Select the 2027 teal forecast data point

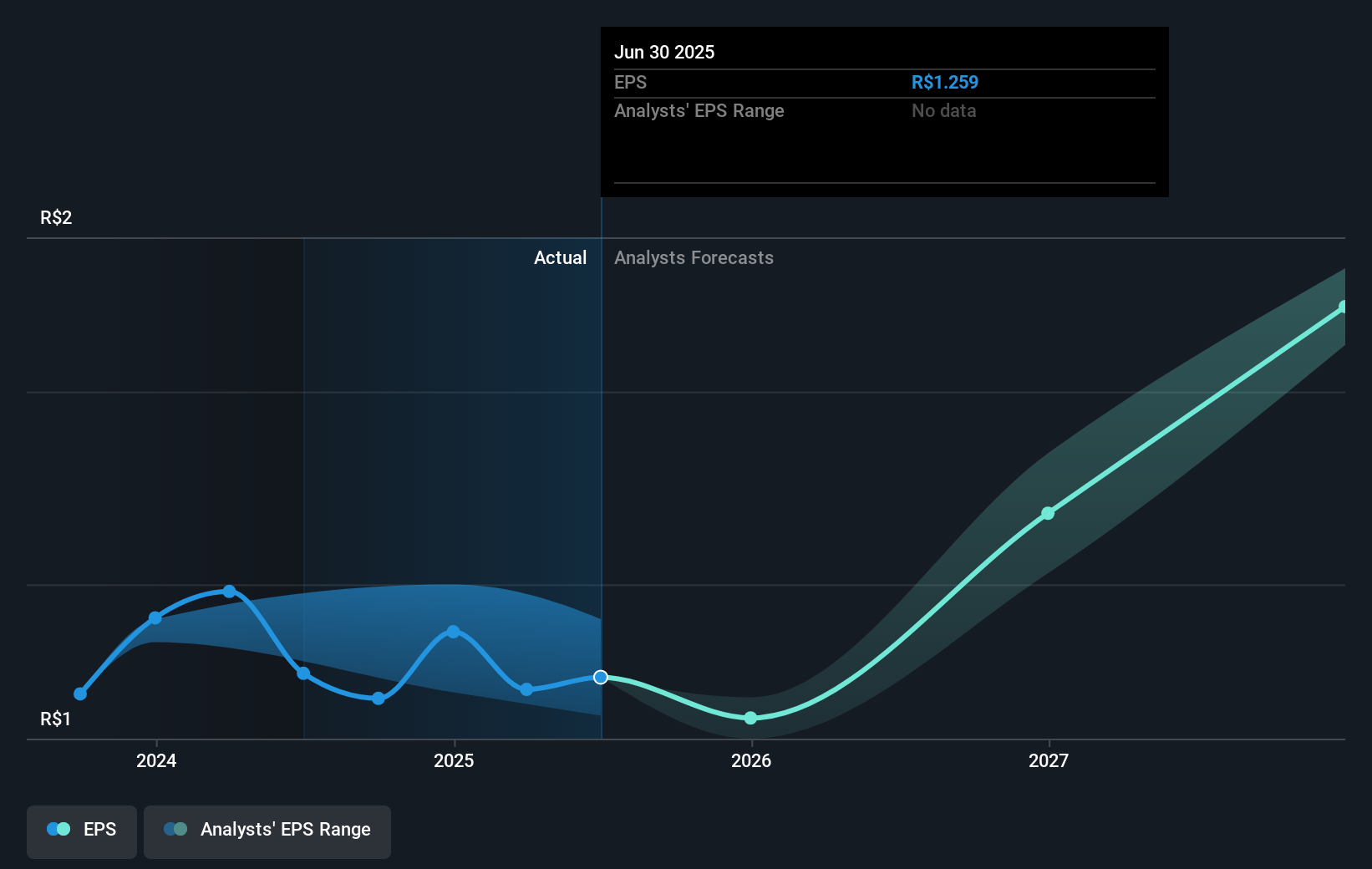coord(1047,514)
